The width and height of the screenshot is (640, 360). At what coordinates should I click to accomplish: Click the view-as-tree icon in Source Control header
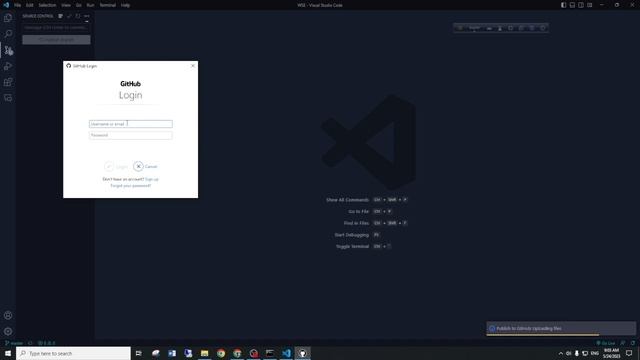point(60,16)
